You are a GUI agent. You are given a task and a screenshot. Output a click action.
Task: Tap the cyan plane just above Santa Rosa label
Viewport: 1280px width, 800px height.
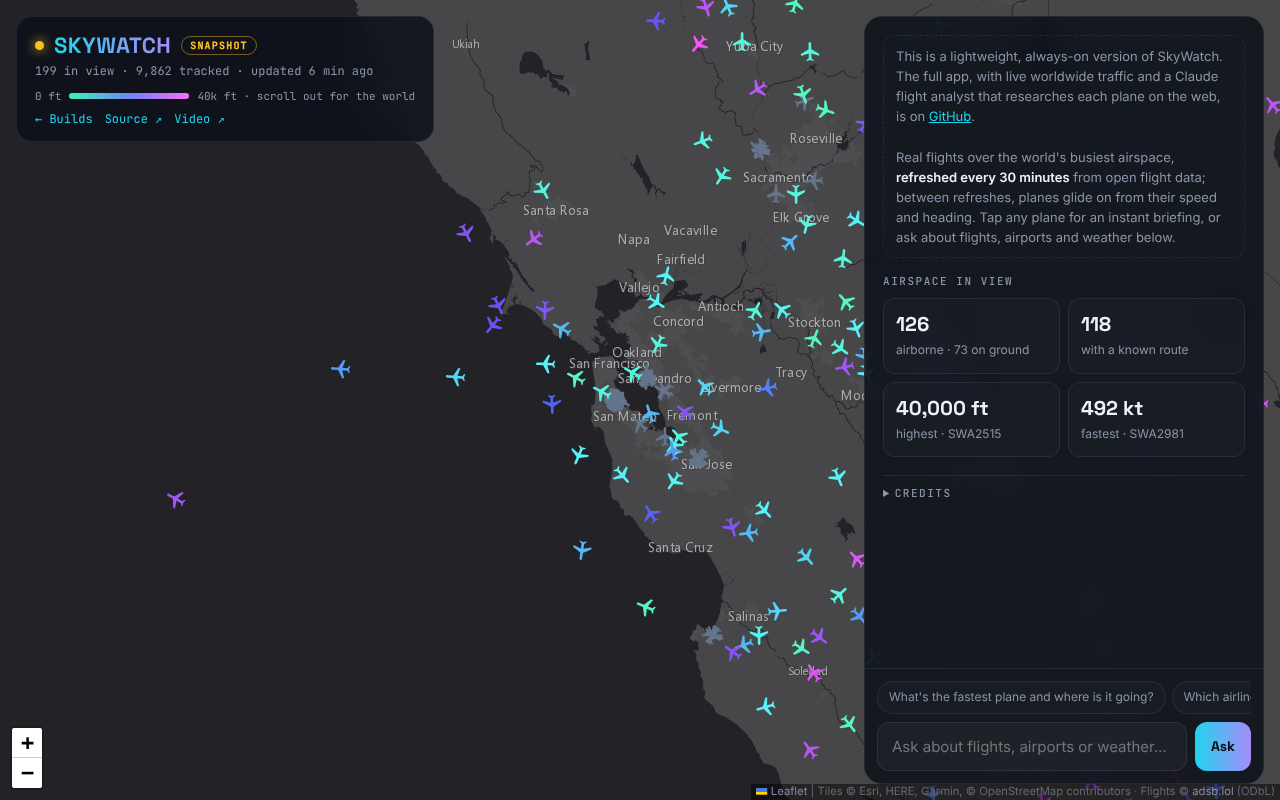(542, 189)
